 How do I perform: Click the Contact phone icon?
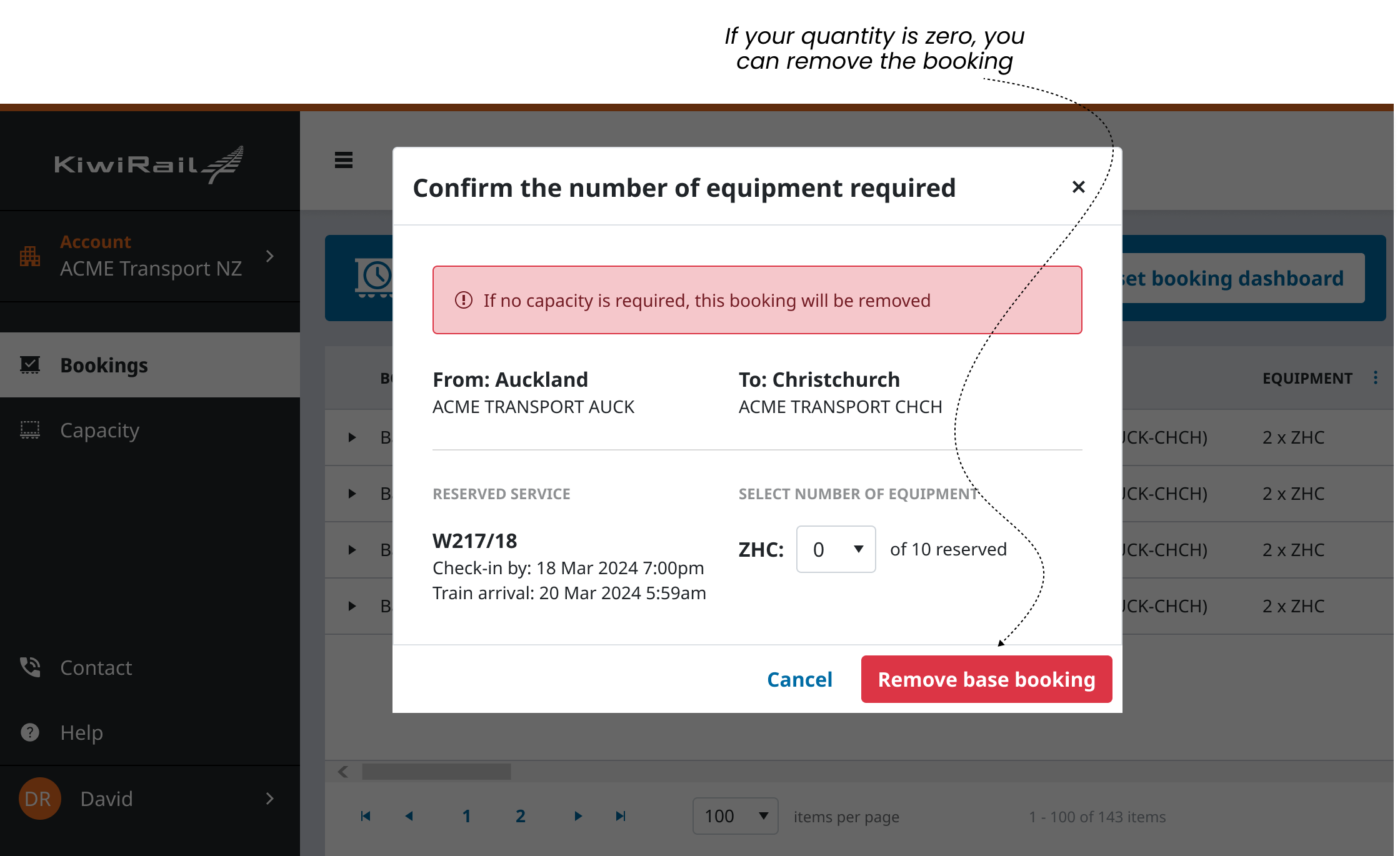(x=30, y=667)
